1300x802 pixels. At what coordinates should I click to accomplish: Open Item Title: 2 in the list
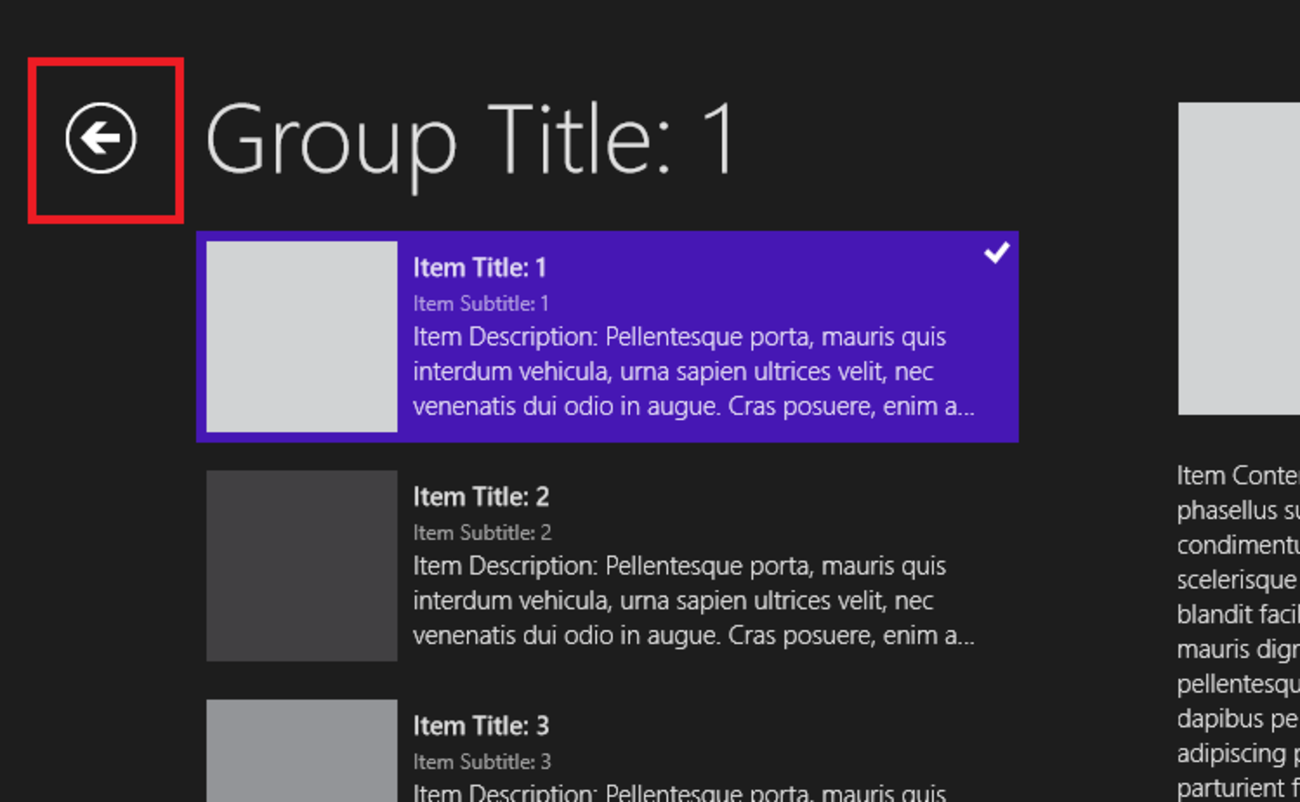click(x=481, y=497)
